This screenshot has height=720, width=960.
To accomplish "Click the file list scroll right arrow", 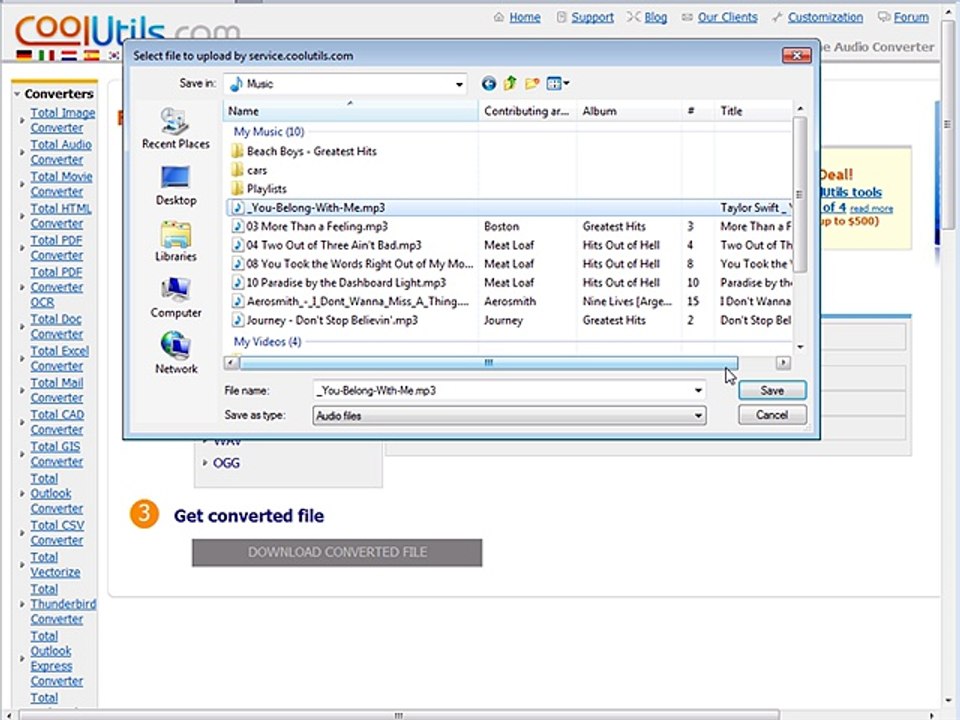I will 783,363.
